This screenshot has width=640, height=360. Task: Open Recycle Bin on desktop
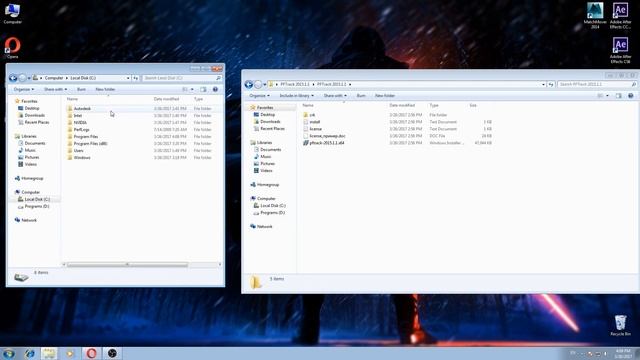click(x=620, y=325)
